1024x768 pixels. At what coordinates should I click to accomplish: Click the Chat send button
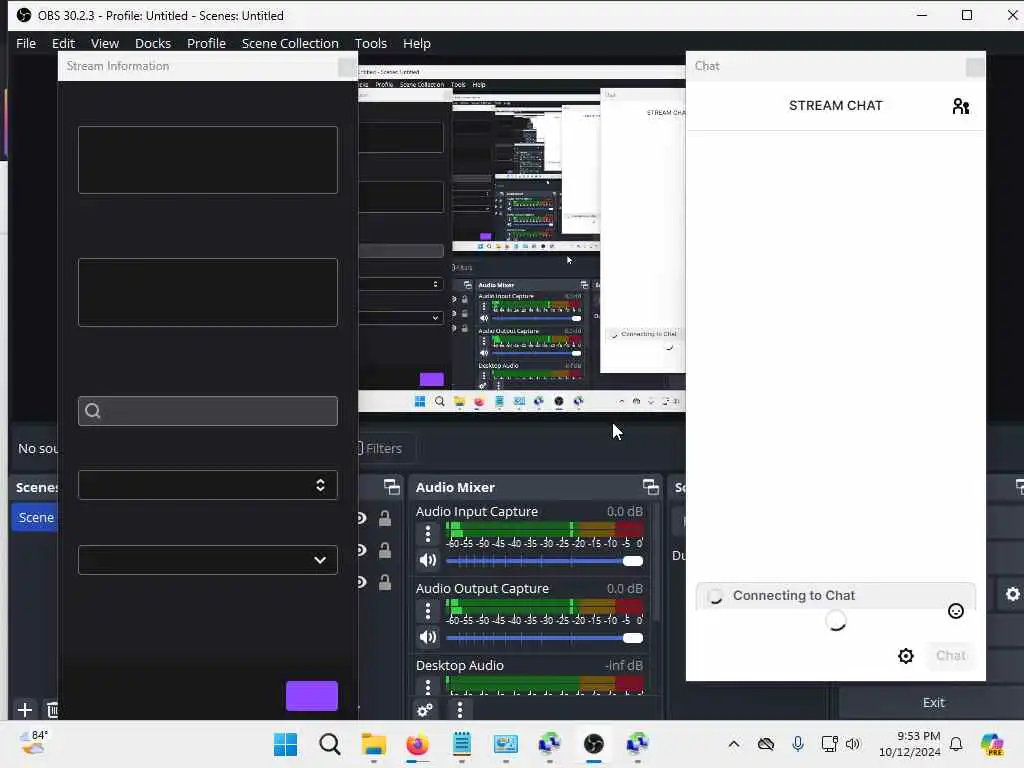pyautogui.click(x=950, y=656)
